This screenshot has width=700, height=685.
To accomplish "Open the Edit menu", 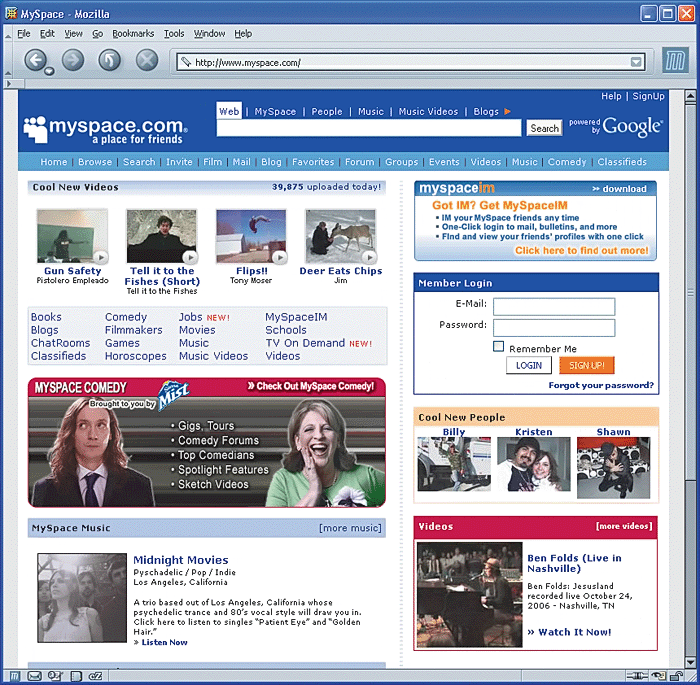I will [47, 34].
